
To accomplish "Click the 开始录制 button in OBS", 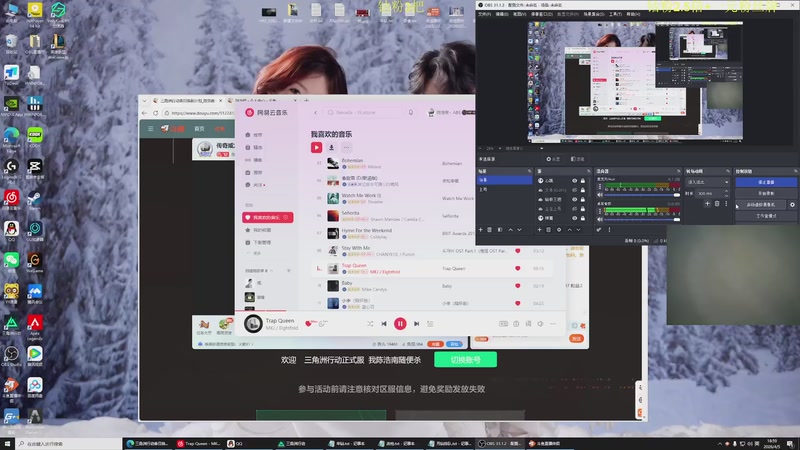I will click(766, 193).
